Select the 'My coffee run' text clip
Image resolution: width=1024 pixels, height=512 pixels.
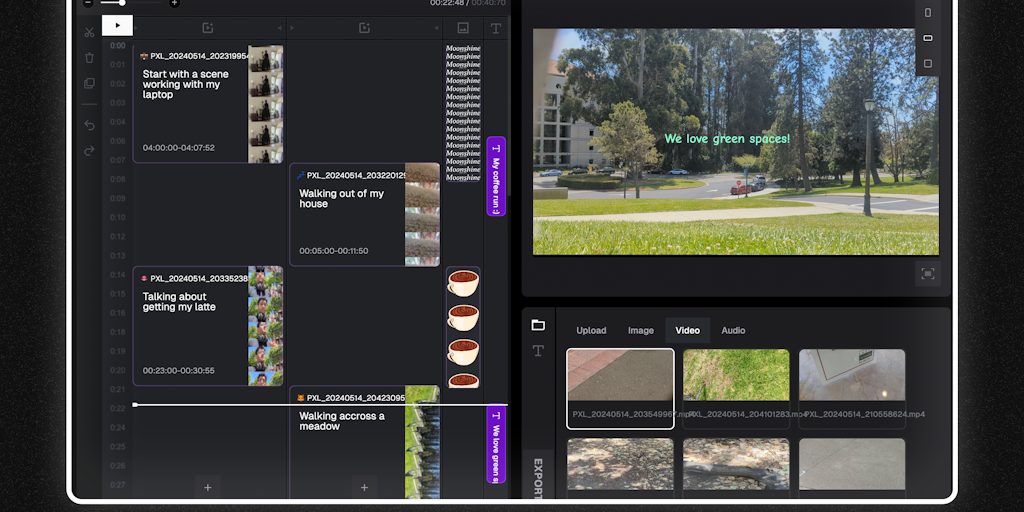(495, 176)
